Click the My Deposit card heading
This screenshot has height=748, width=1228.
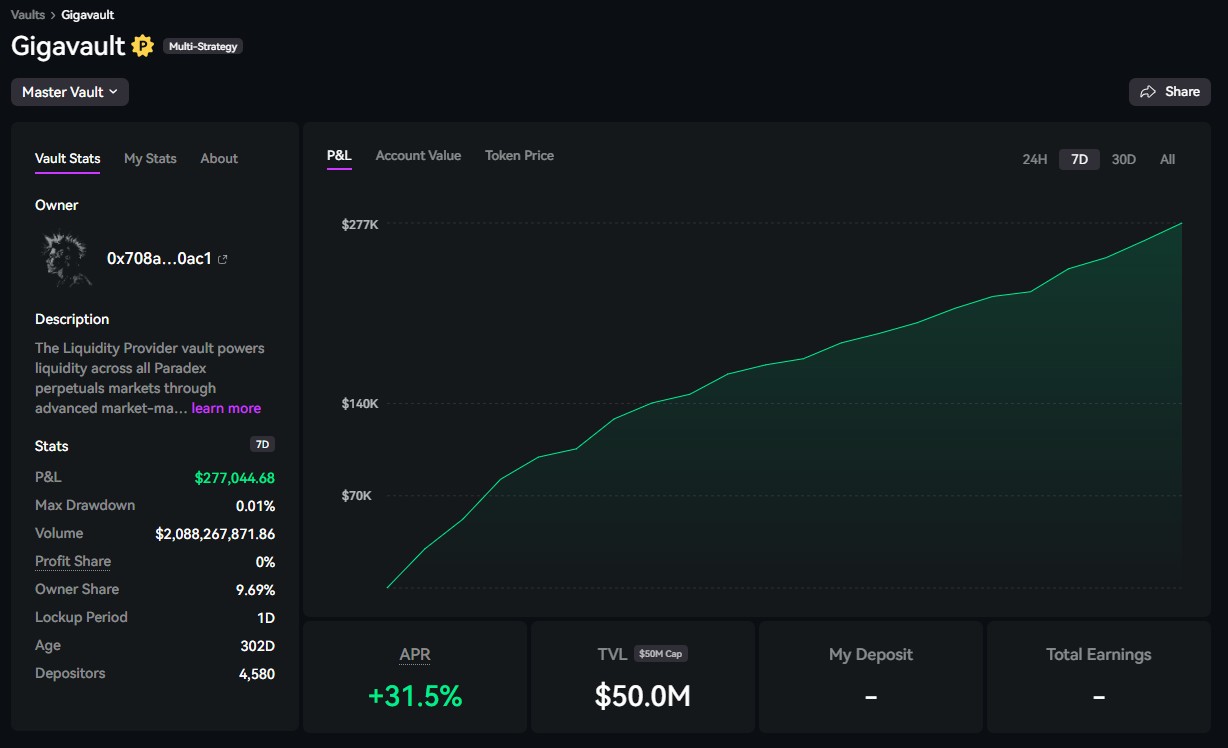pos(871,654)
